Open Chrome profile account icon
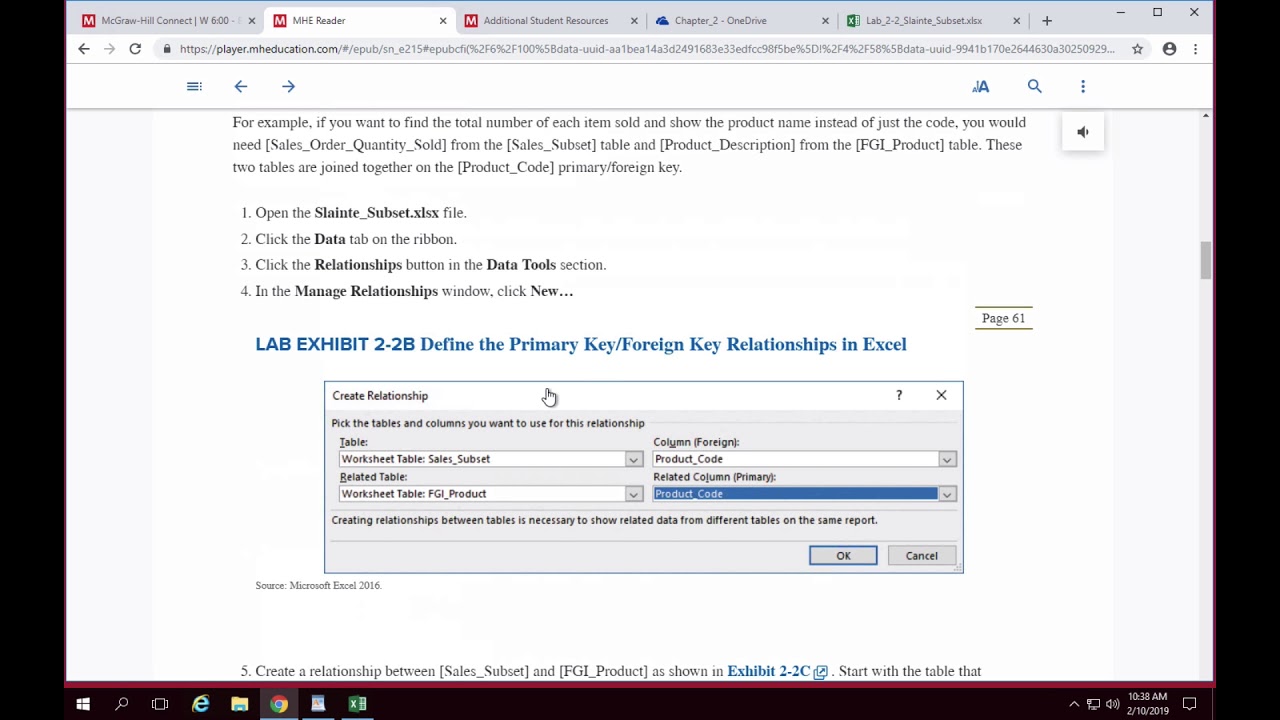The height and width of the screenshot is (720, 1280). point(1169,49)
